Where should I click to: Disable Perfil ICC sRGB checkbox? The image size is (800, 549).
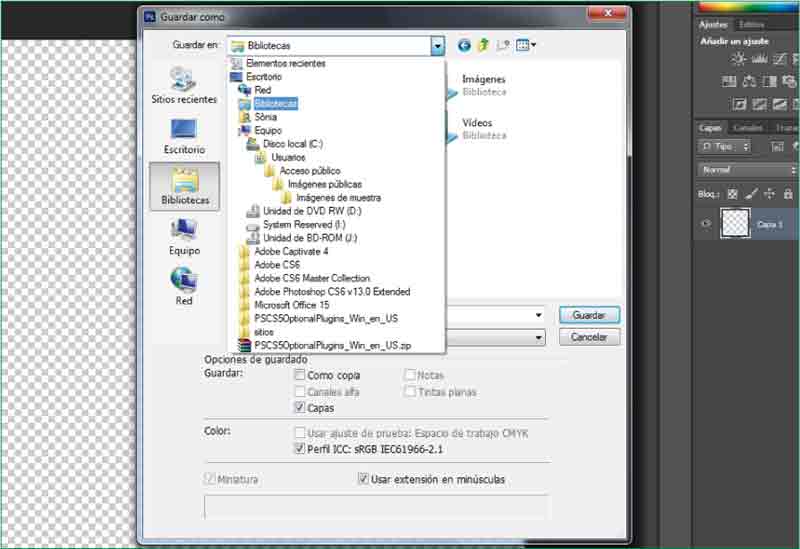300,450
